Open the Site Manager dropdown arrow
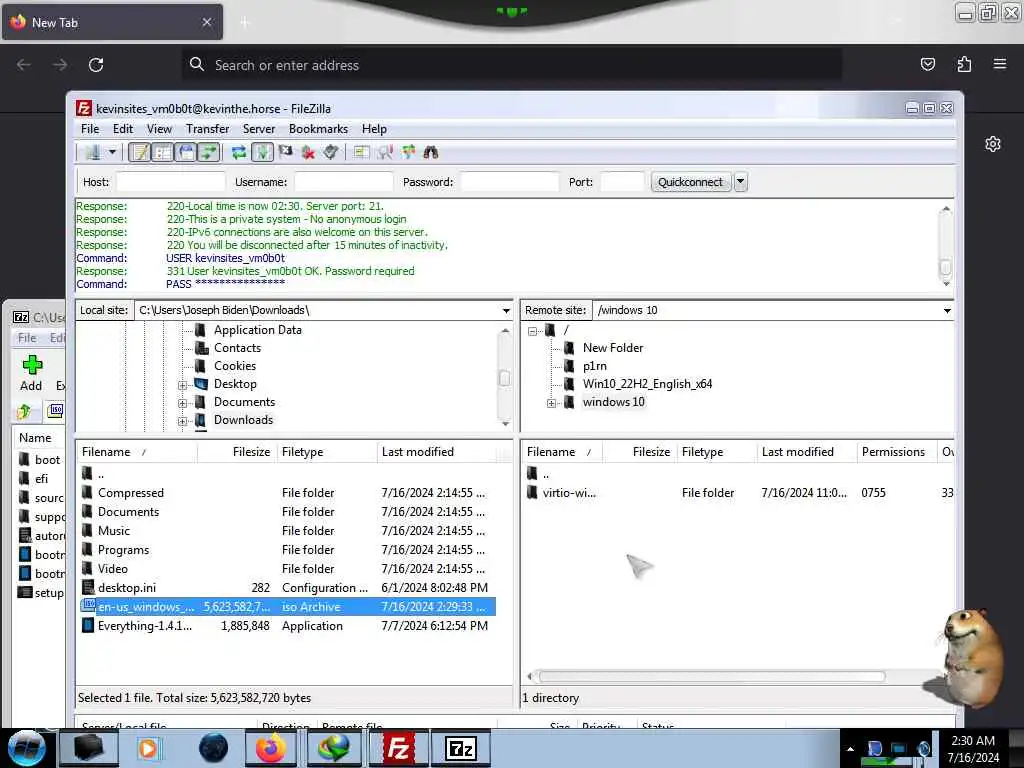The image size is (1024, 768). pyautogui.click(x=112, y=153)
